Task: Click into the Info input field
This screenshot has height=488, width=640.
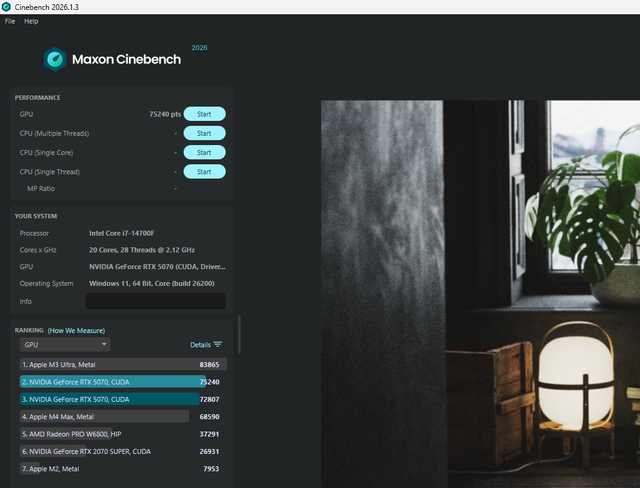Action: pos(156,301)
